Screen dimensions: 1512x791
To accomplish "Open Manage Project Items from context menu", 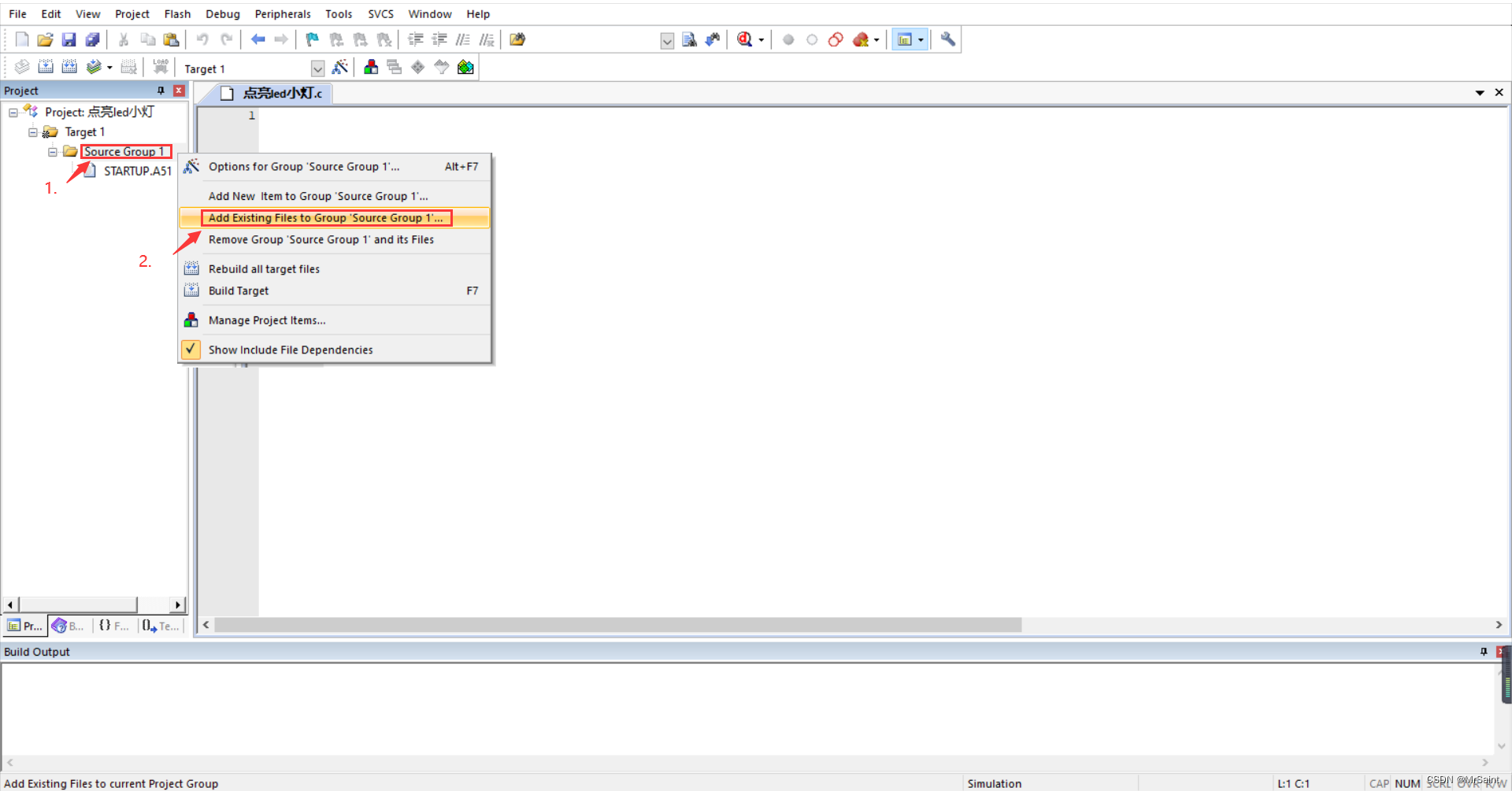I will click(x=335, y=320).
